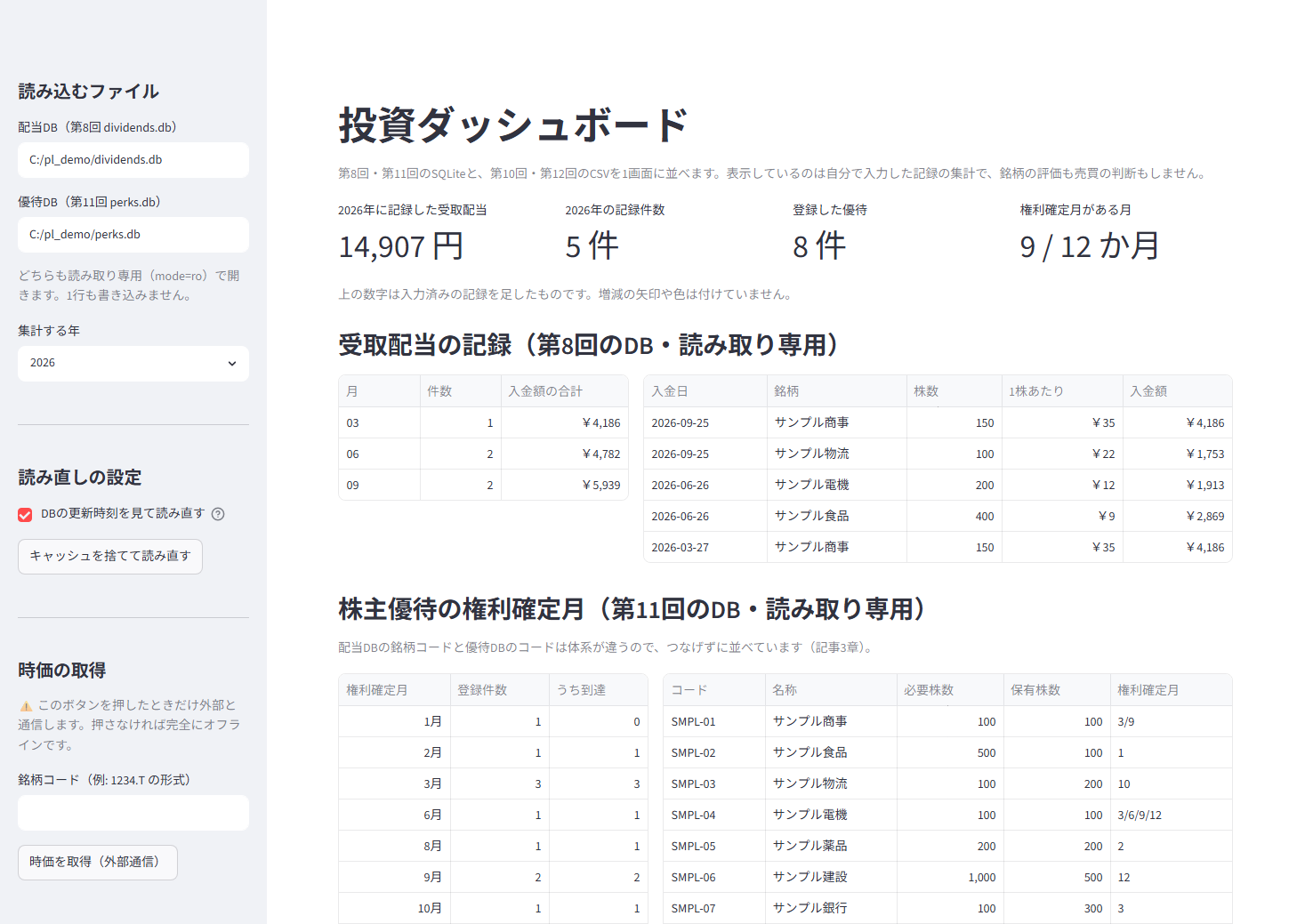Image resolution: width=1313 pixels, height=924 pixels.
Task: Click the ¥2,869 amount cell
Action: click(x=1177, y=517)
